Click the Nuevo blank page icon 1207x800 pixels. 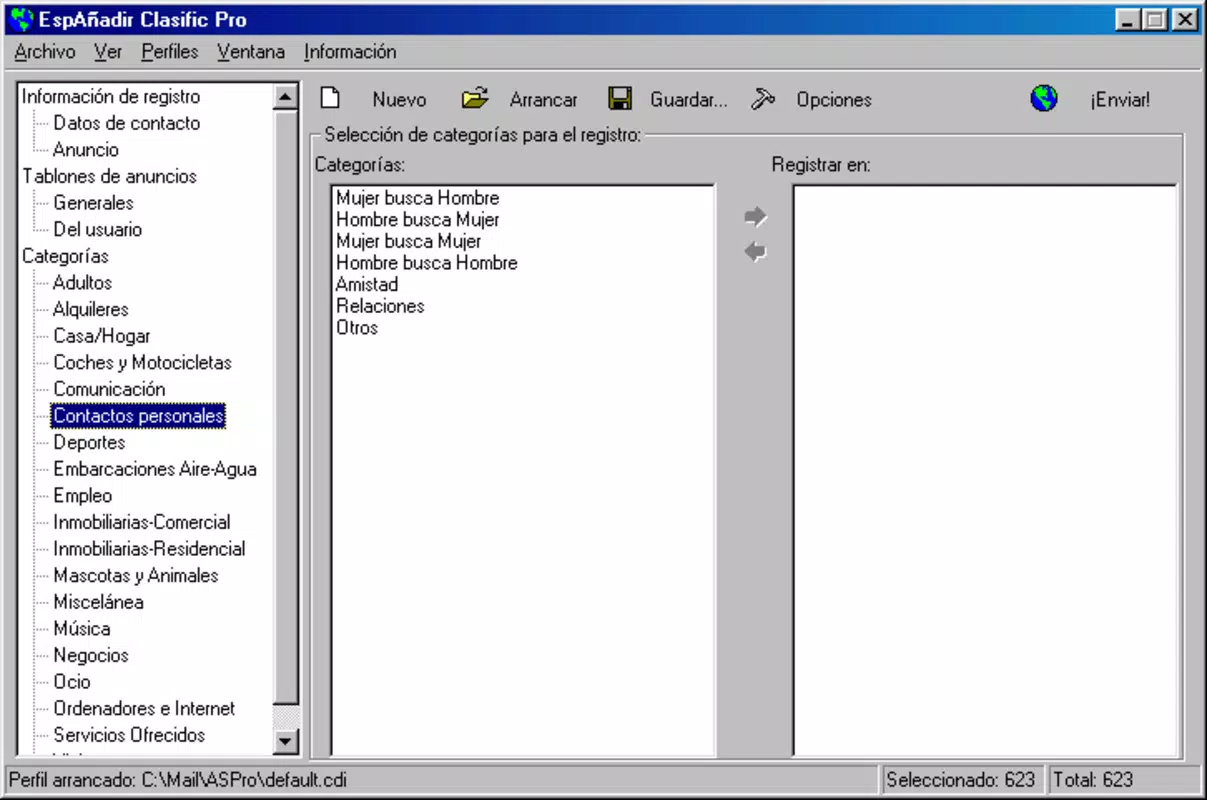[330, 98]
